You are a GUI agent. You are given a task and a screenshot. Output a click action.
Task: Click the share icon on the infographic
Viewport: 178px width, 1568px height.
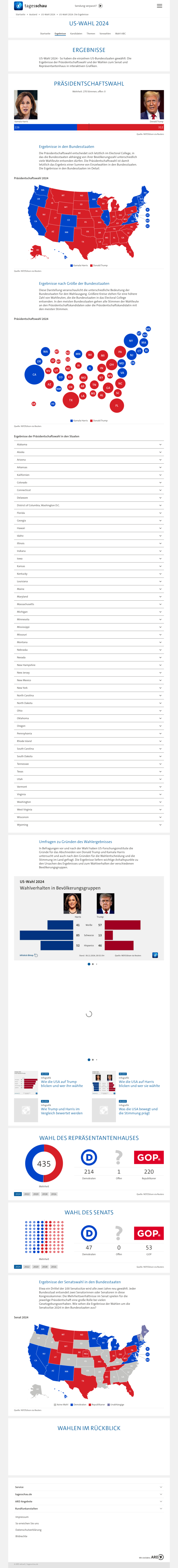point(155,955)
